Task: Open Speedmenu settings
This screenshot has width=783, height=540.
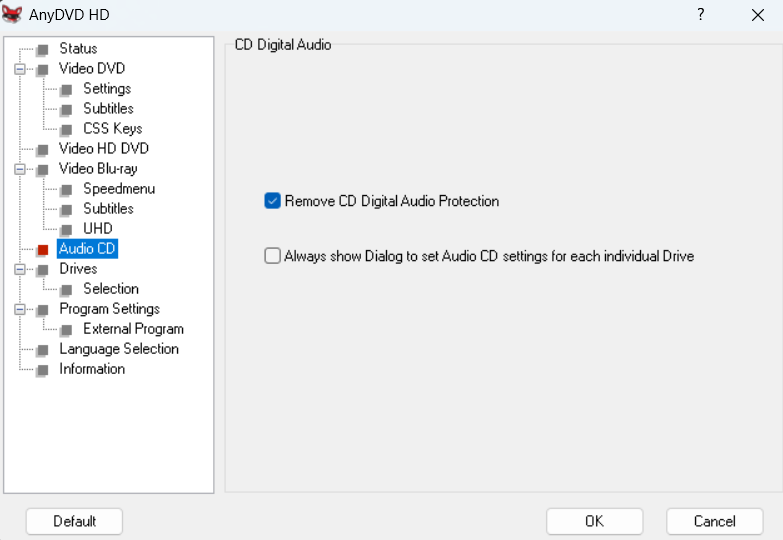Action: coord(119,188)
